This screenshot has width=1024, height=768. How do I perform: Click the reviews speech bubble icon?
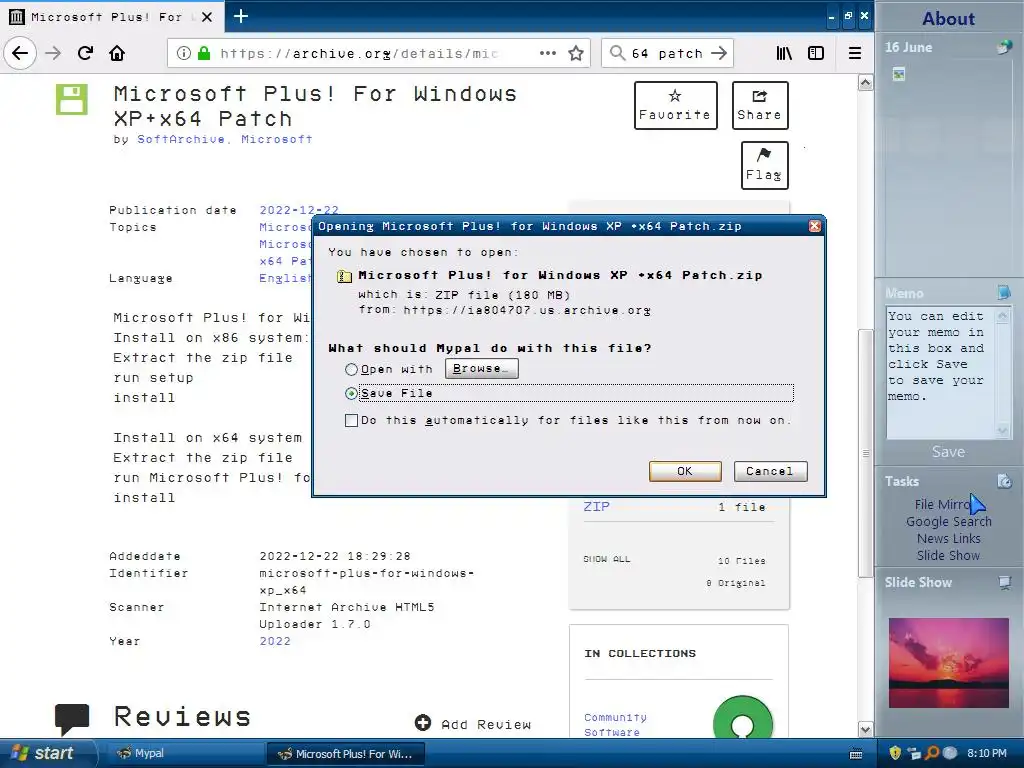tap(72, 719)
